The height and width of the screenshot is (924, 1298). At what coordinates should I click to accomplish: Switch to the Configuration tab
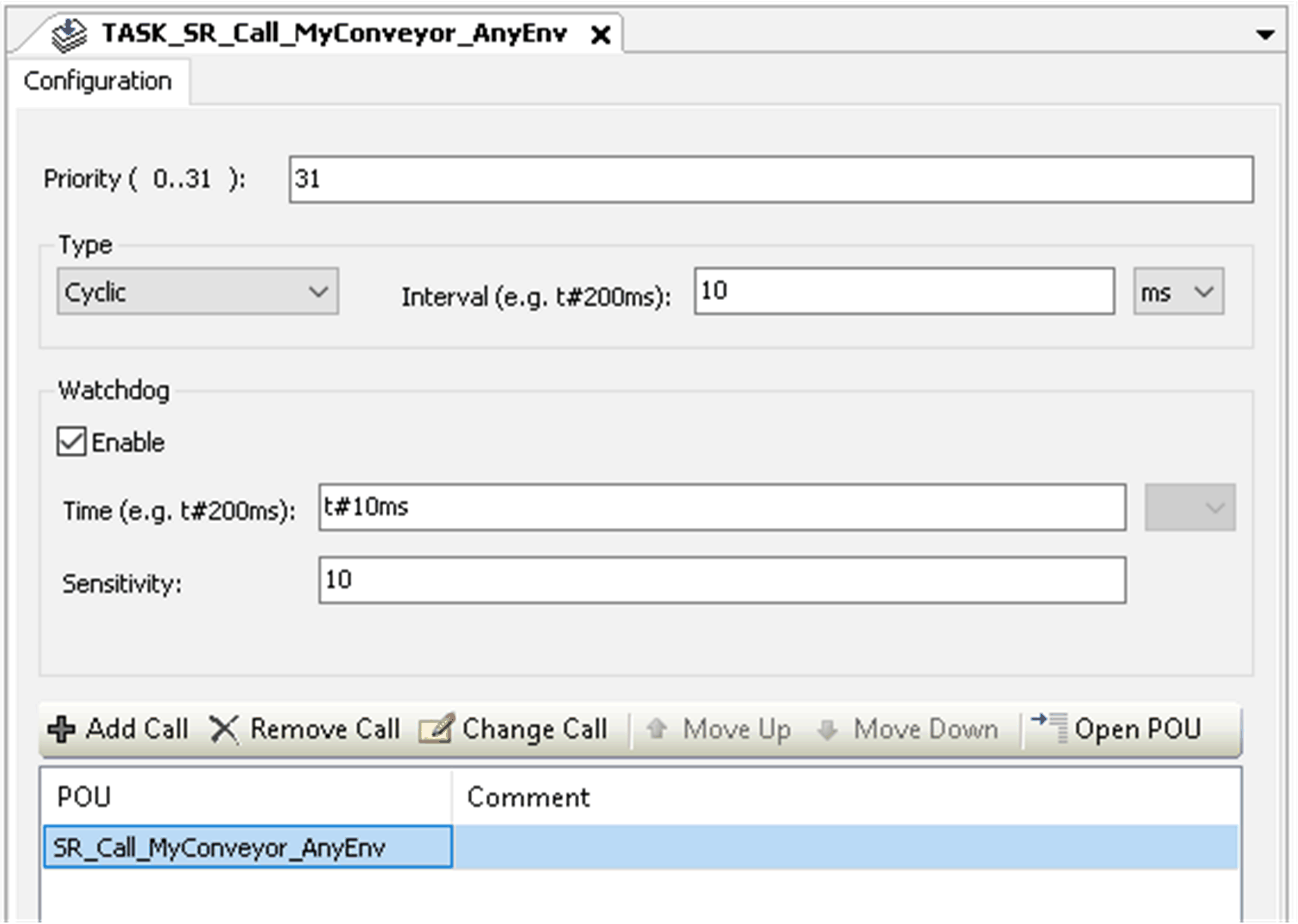[97, 81]
